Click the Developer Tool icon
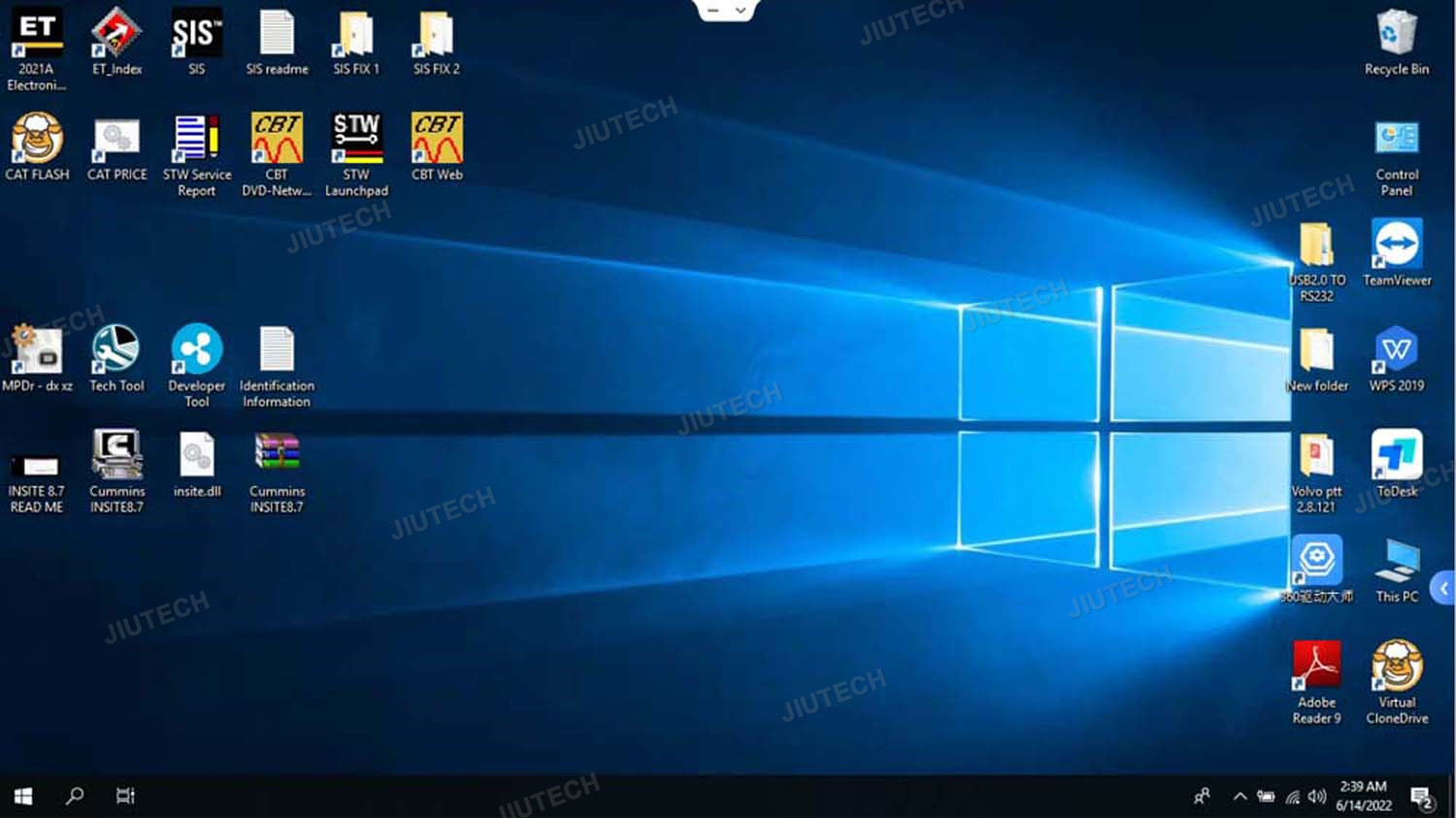The width and height of the screenshot is (1456, 818). pos(196,350)
